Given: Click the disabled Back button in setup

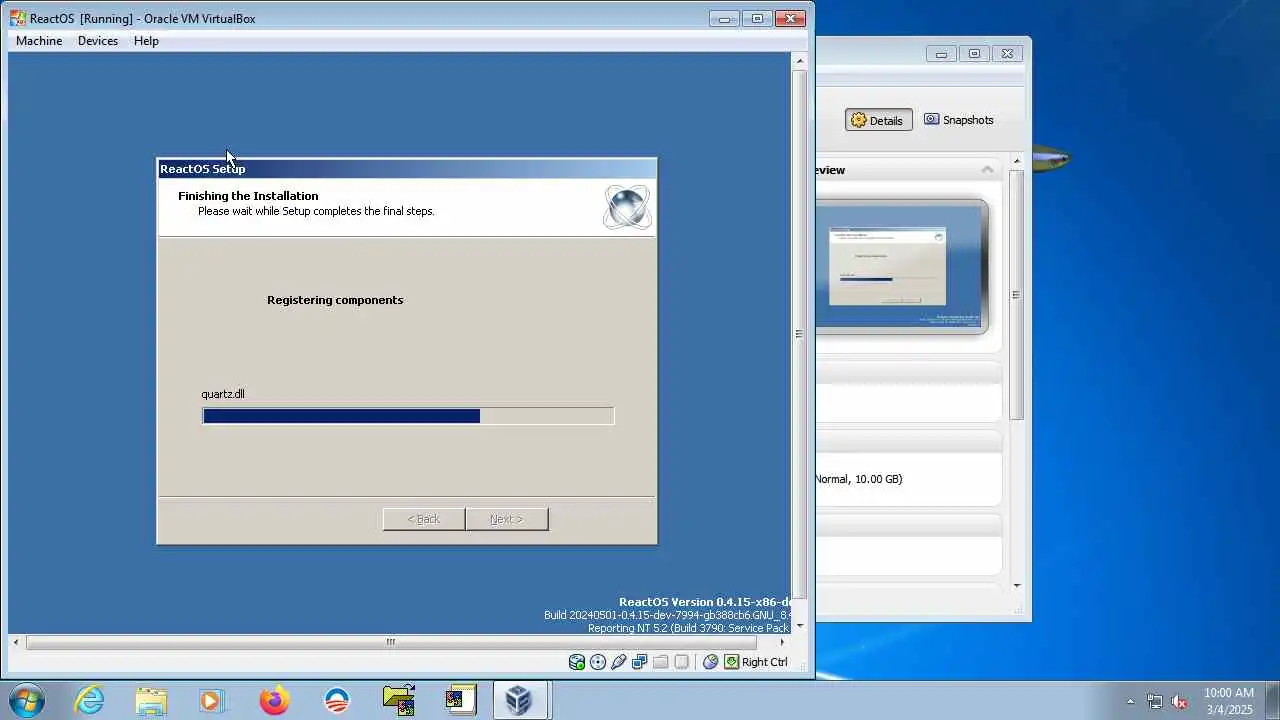Looking at the screenshot, I should 424,519.
